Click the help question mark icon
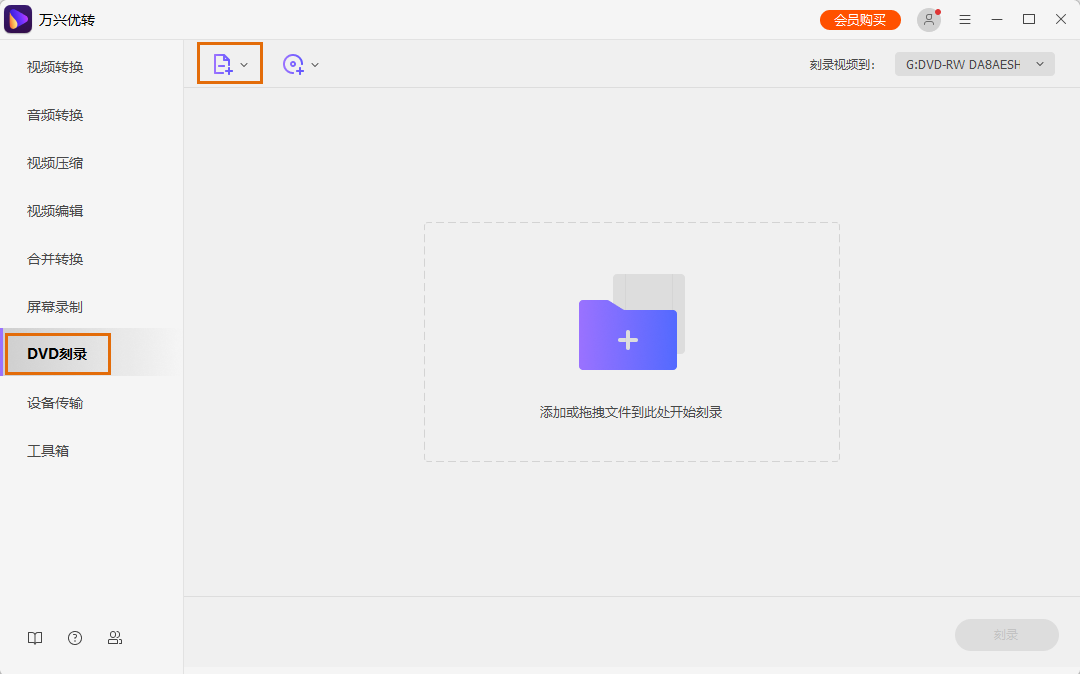Image resolution: width=1080 pixels, height=674 pixels. (x=75, y=637)
